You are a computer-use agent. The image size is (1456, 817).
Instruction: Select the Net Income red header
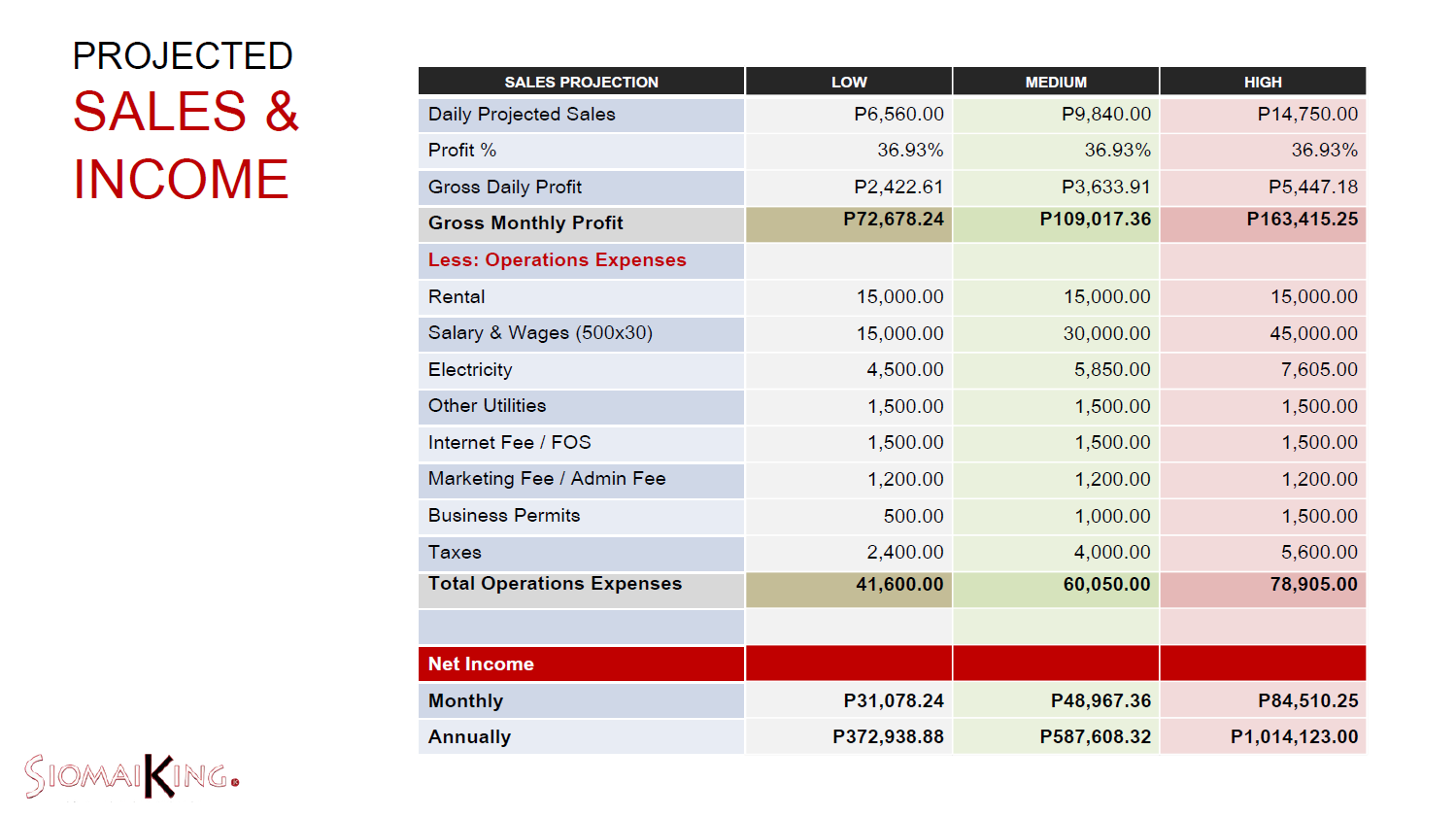[x=581, y=664]
